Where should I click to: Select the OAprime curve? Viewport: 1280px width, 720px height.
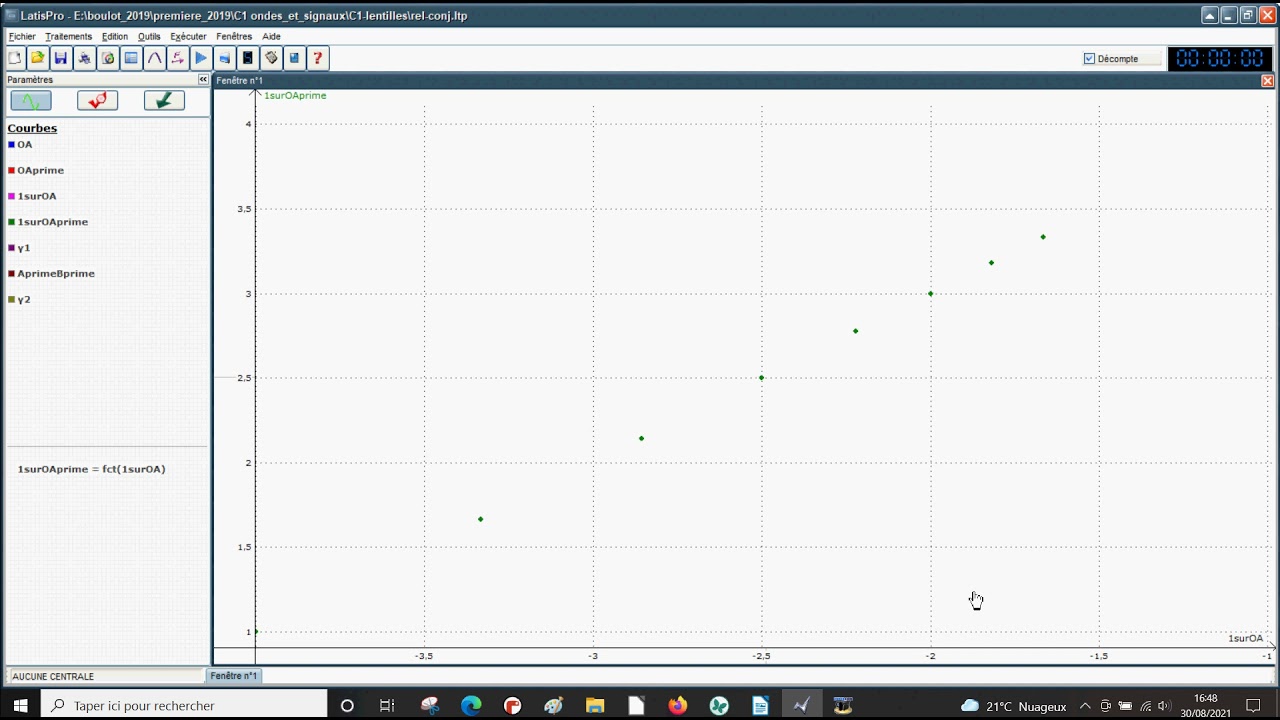[x=40, y=171]
